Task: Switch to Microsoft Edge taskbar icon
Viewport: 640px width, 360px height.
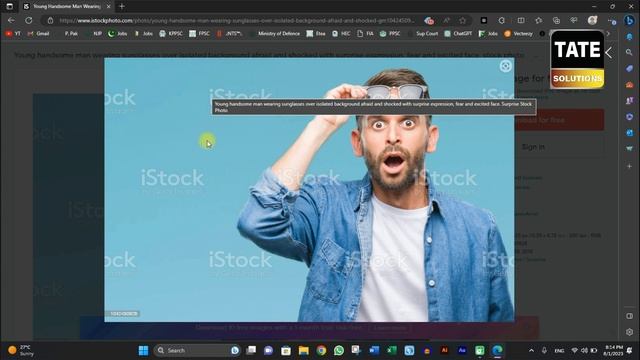Action: coord(497,350)
